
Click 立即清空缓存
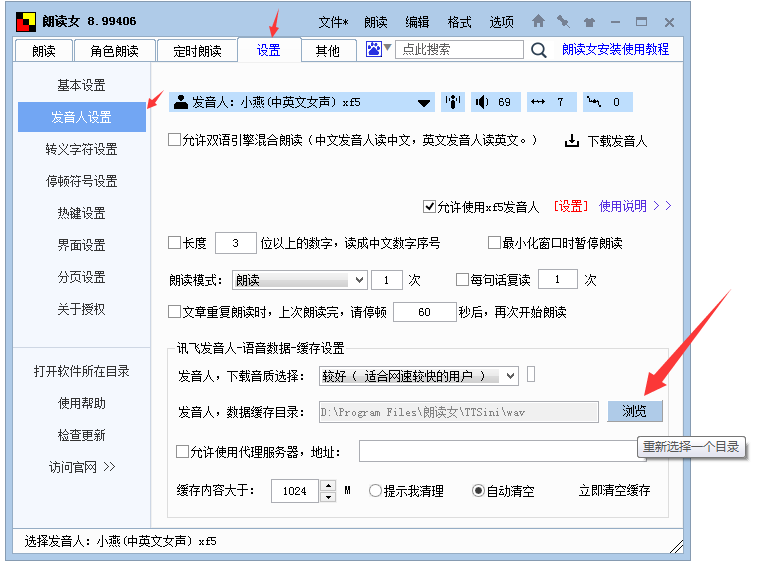[614, 490]
